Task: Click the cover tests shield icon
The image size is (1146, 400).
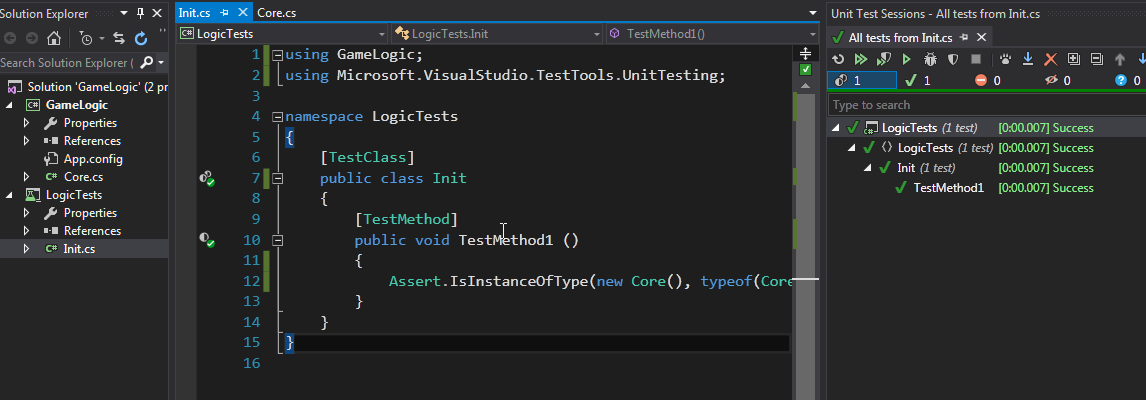Action: pos(953,59)
